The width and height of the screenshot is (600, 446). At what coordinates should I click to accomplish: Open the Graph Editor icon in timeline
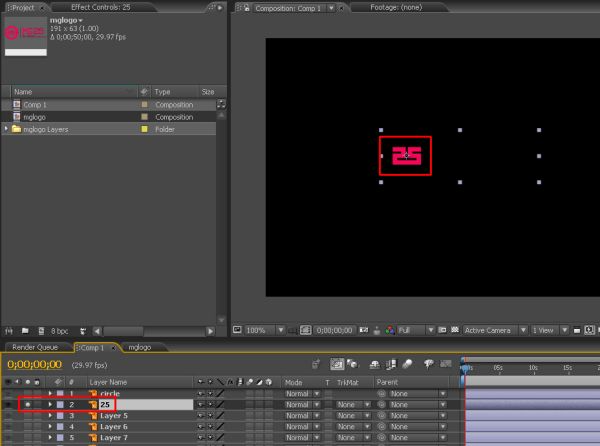tap(445, 364)
